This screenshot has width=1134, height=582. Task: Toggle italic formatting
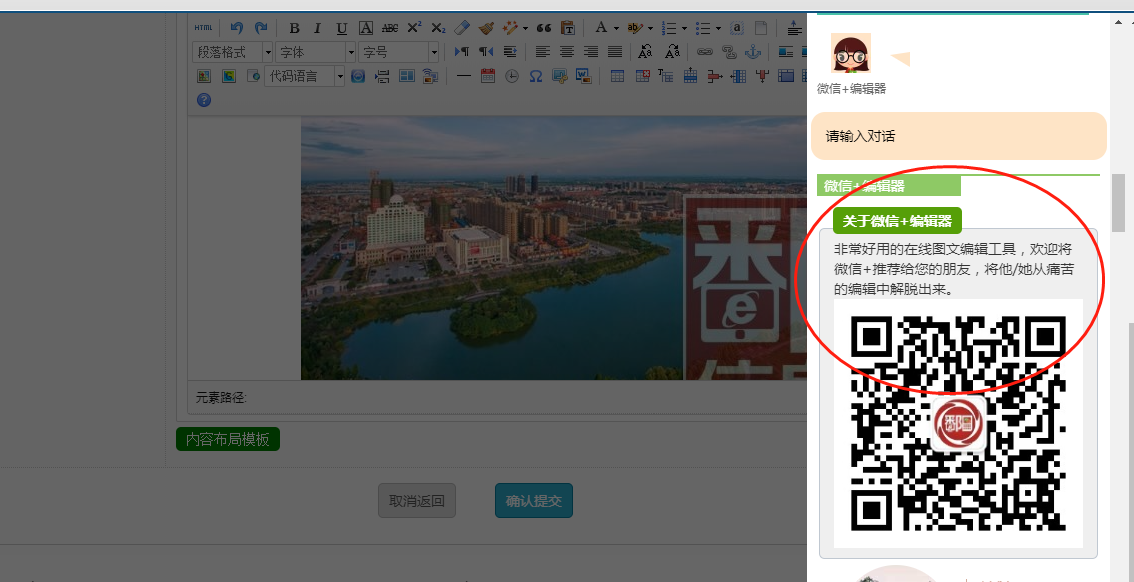coord(317,28)
